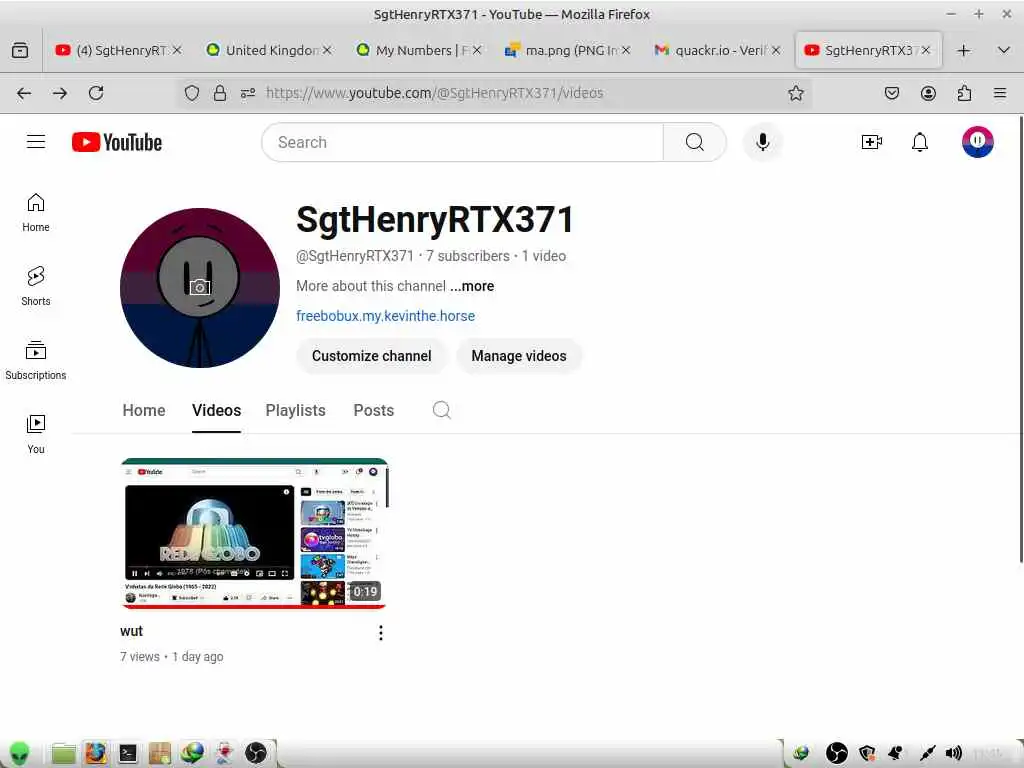This screenshot has width=1024, height=768.
Task: Go back in Firefox
Action: (24, 93)
